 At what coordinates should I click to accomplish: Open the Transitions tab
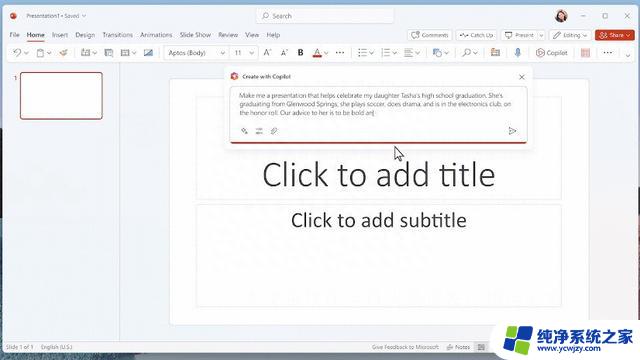118,35
